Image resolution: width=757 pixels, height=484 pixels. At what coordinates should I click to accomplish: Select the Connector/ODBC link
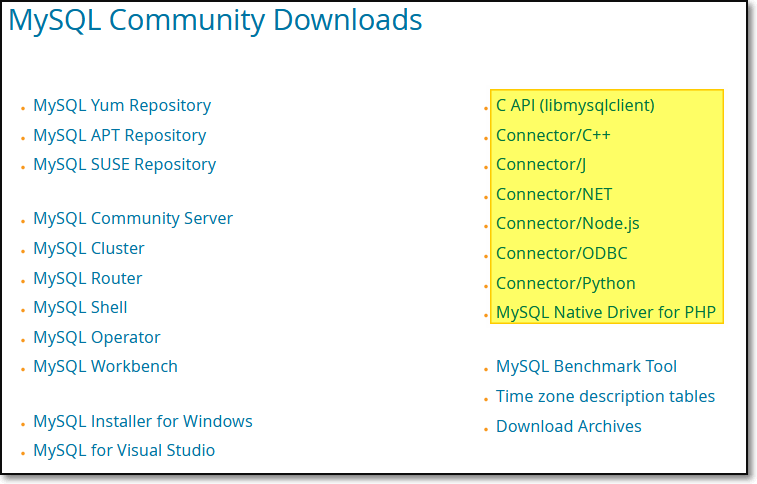[561, 253]
